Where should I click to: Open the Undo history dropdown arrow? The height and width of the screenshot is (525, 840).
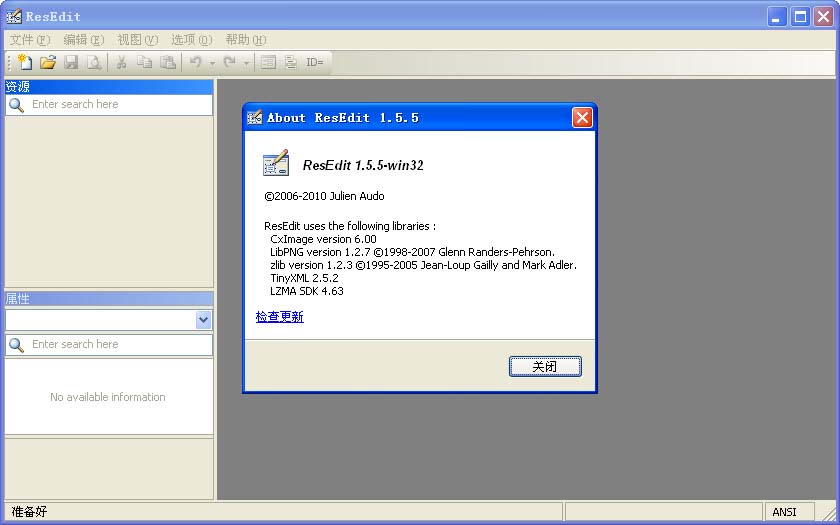tap(212, 63)
